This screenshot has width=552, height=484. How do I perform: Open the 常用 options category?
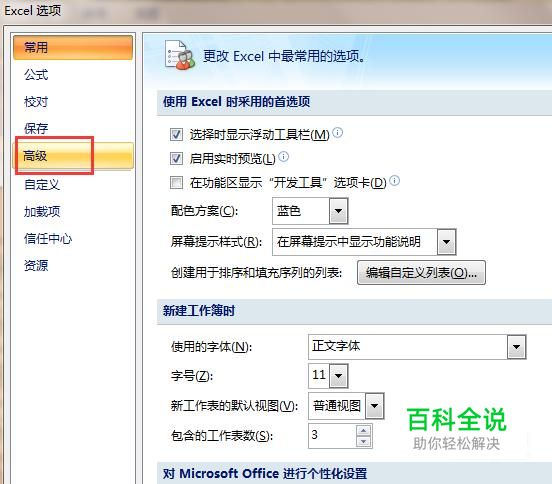(73, 47)
